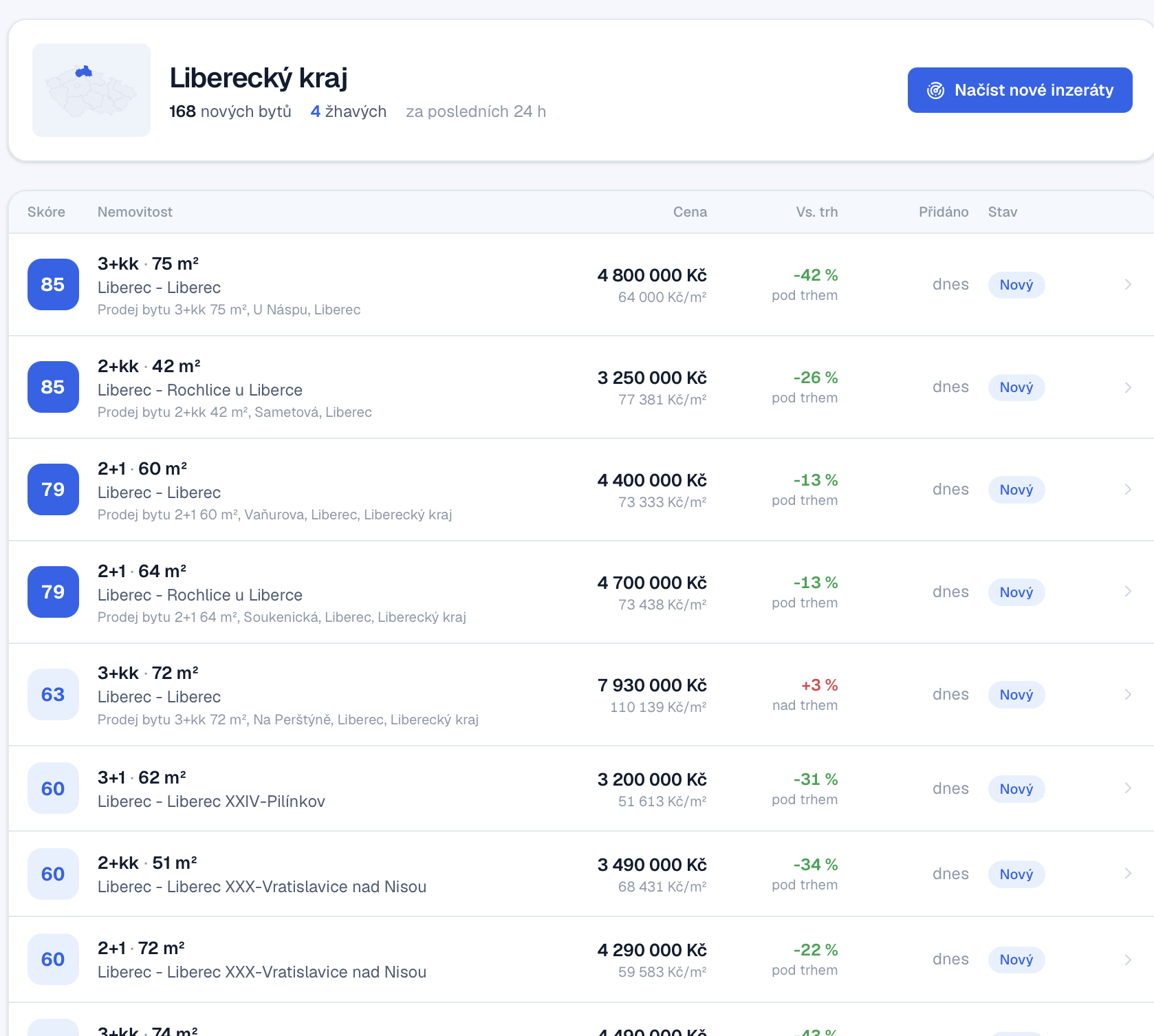This screenshot has width=1154, height=1036.
Task: Open Prodej bytu 2+1 64 m² Soukenická listing
Action: click(x=282, y=617)
